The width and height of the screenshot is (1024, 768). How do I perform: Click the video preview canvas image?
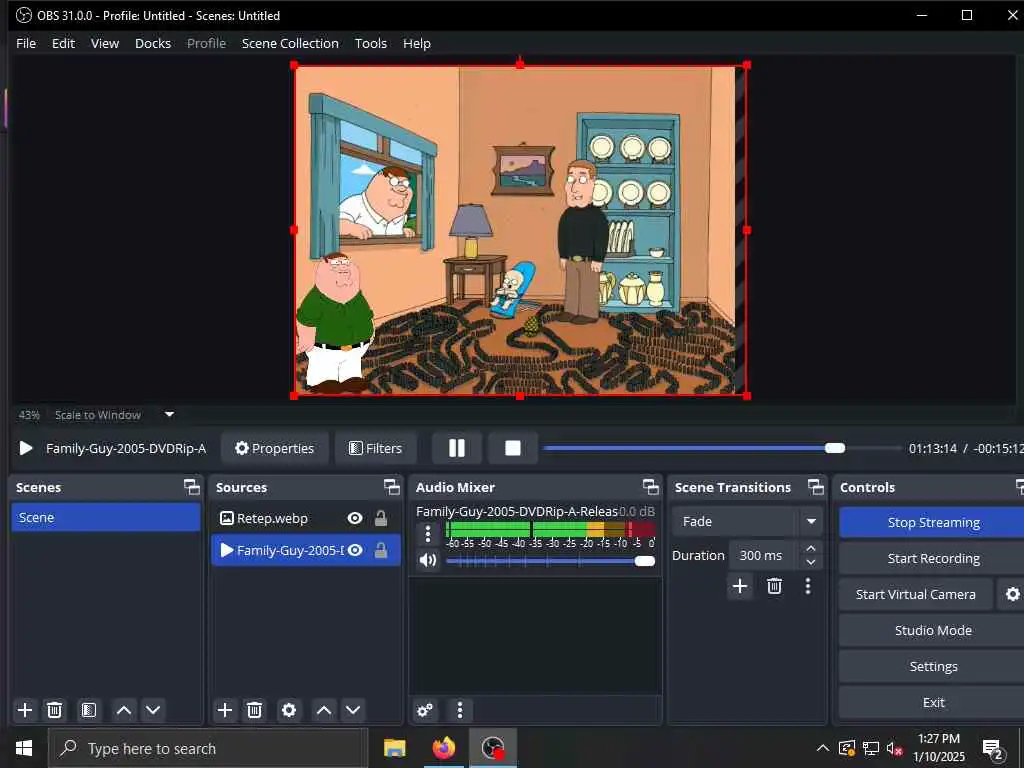[x=520, y=230]
